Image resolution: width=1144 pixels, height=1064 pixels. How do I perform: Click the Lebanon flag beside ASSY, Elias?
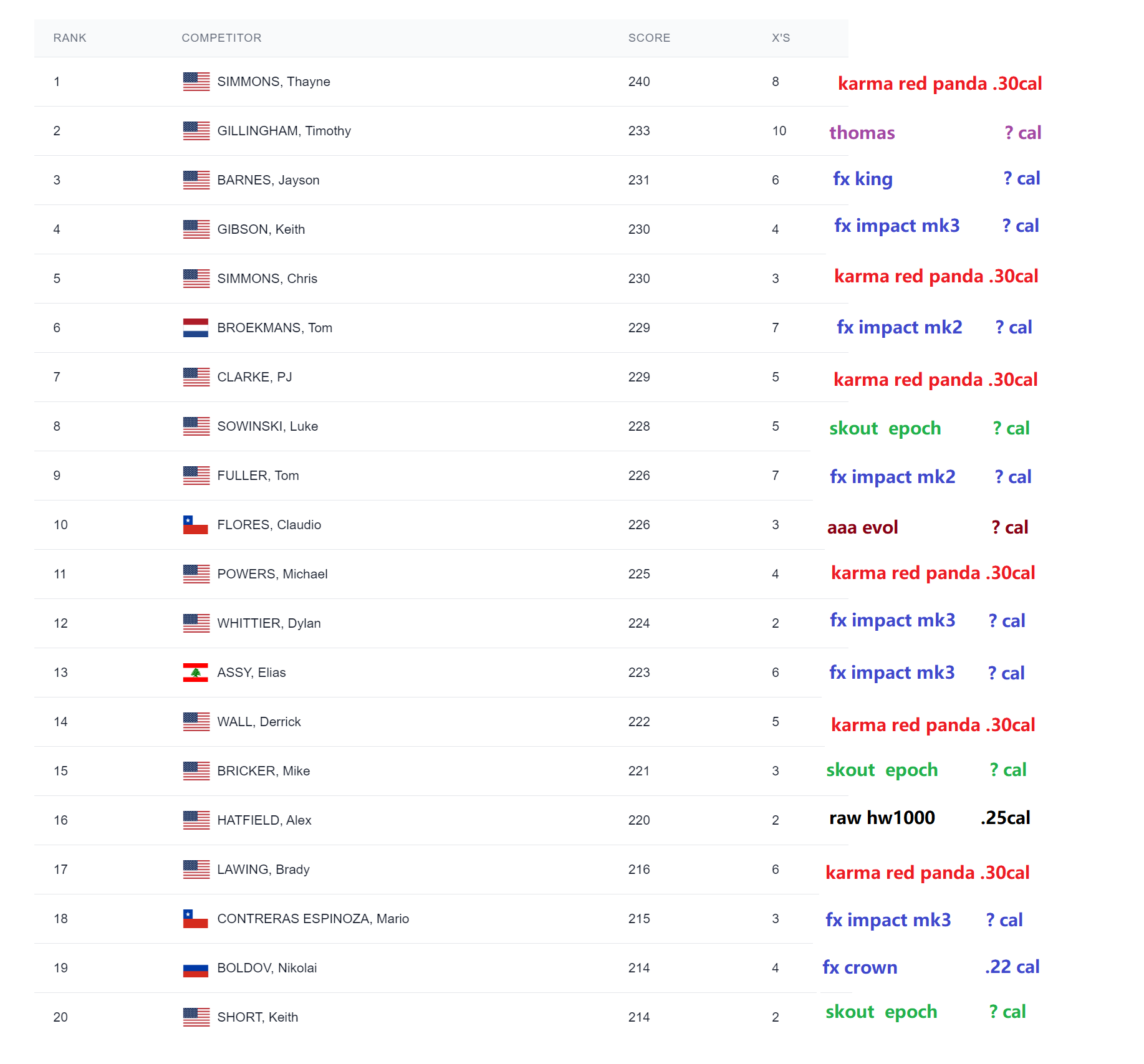[x=196, y=673]
